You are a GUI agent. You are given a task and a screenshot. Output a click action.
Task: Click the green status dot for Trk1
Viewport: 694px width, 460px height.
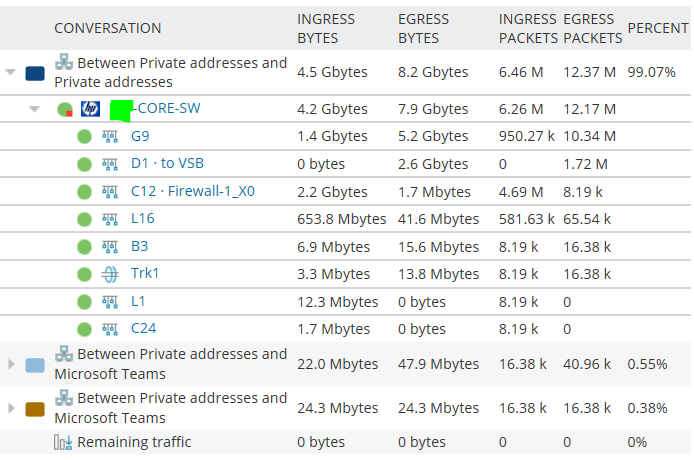pyautogui.click(x=84, y=274)
